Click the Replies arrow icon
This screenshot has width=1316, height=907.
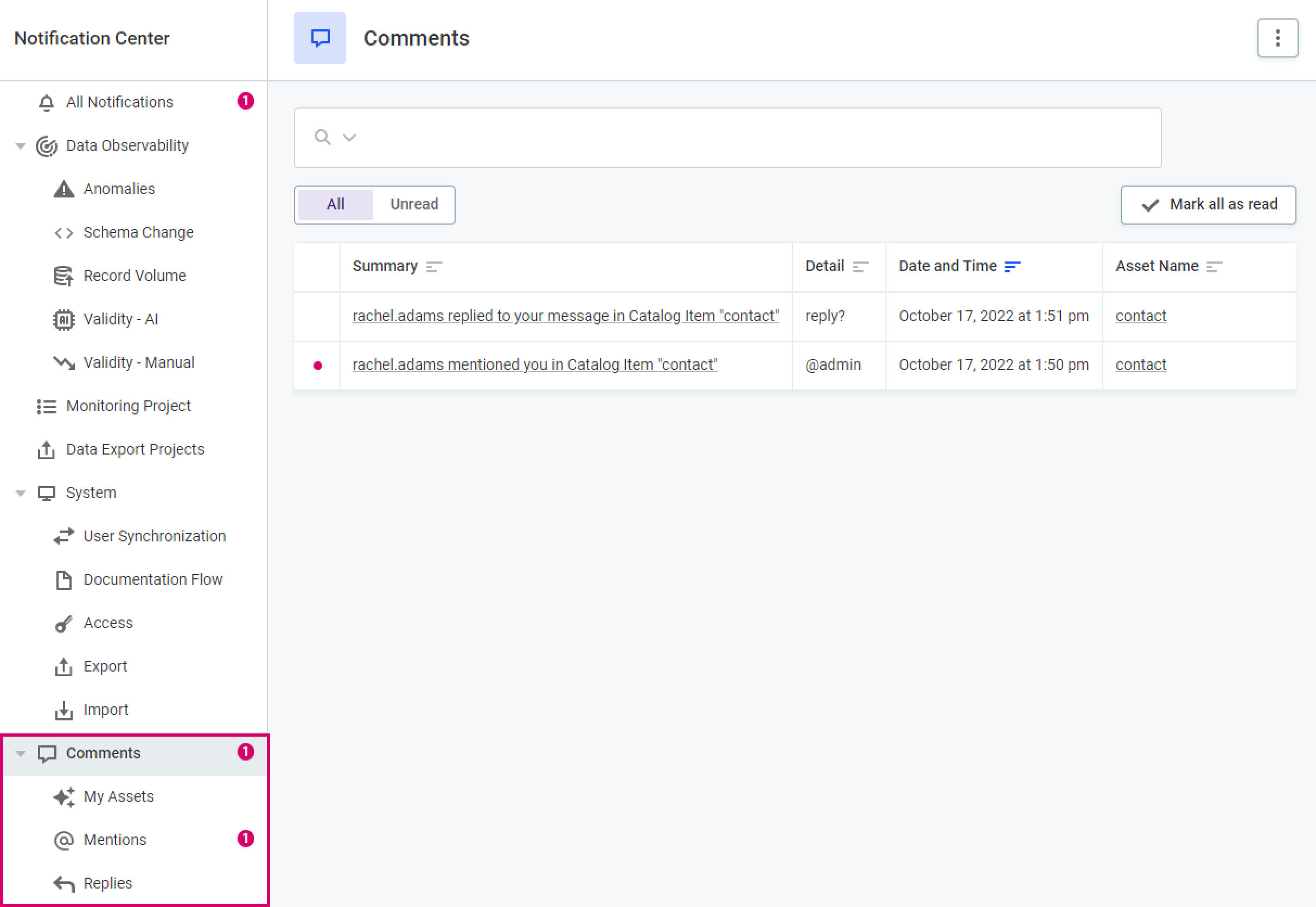tap(63, 884)
